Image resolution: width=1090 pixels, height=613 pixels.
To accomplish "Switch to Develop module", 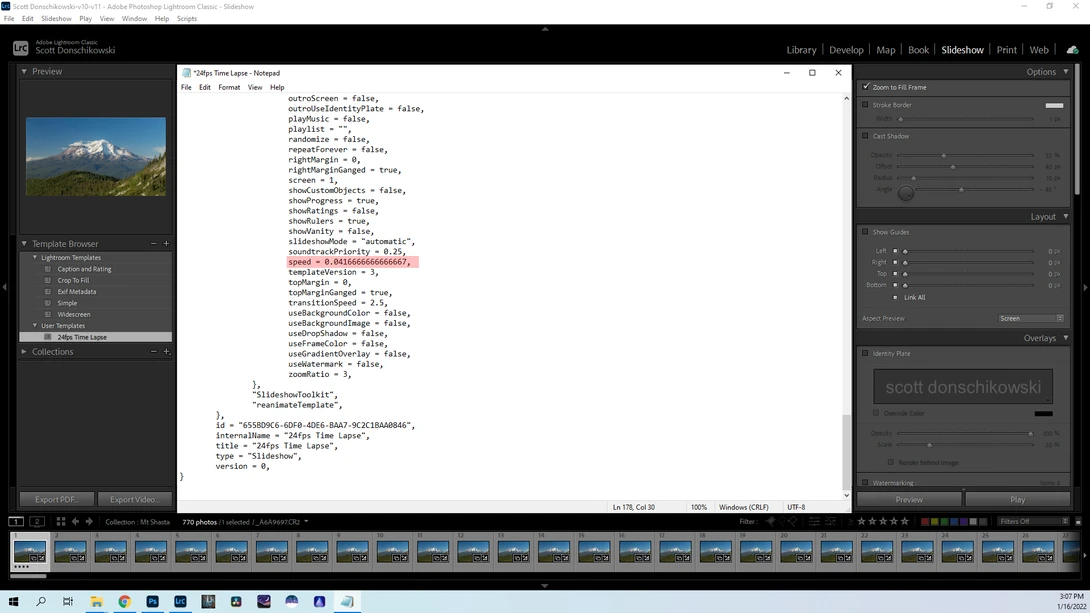I will coord(846,50).
